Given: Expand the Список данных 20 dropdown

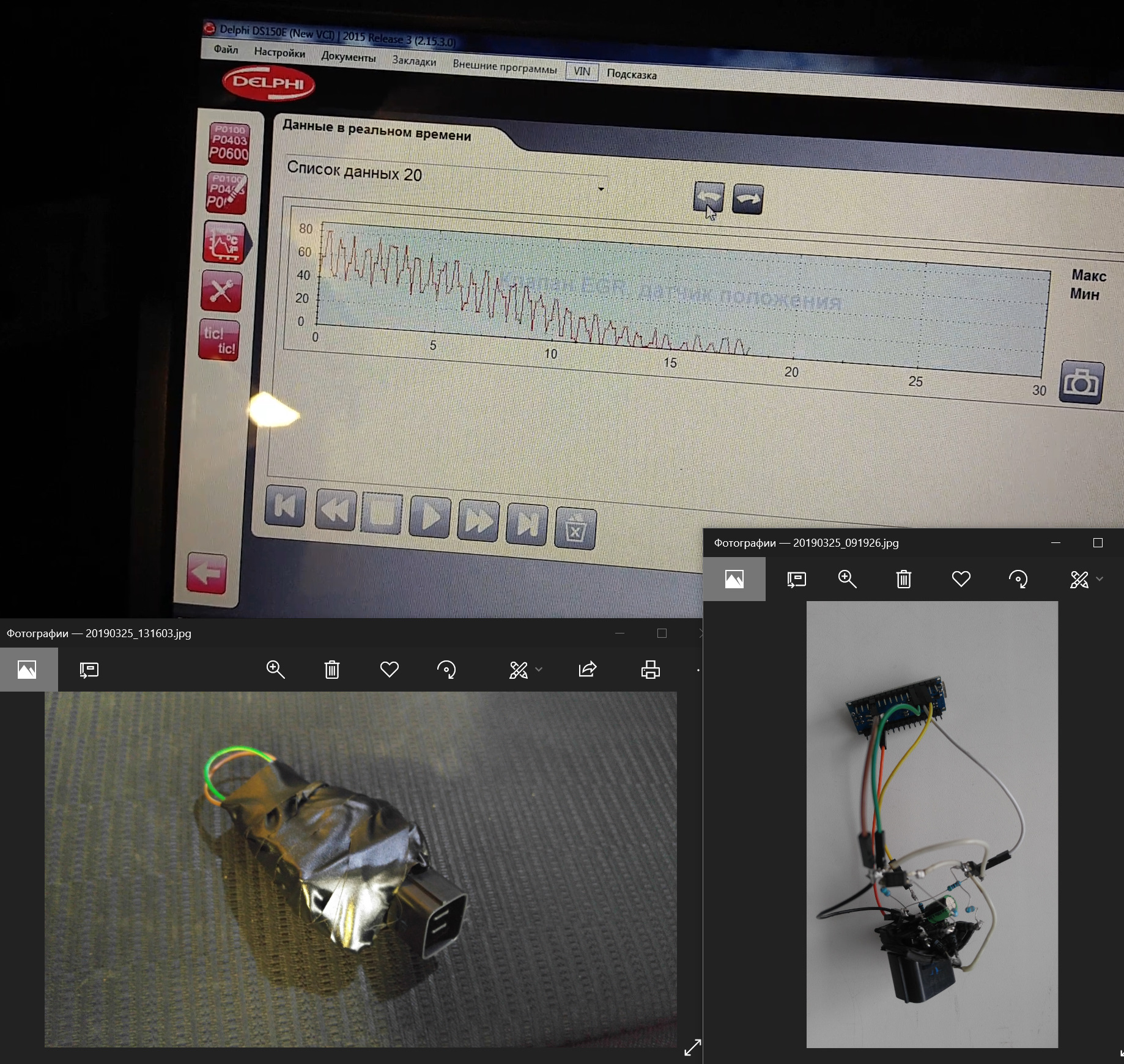Looking at the screenshot, I should (601, 190).
